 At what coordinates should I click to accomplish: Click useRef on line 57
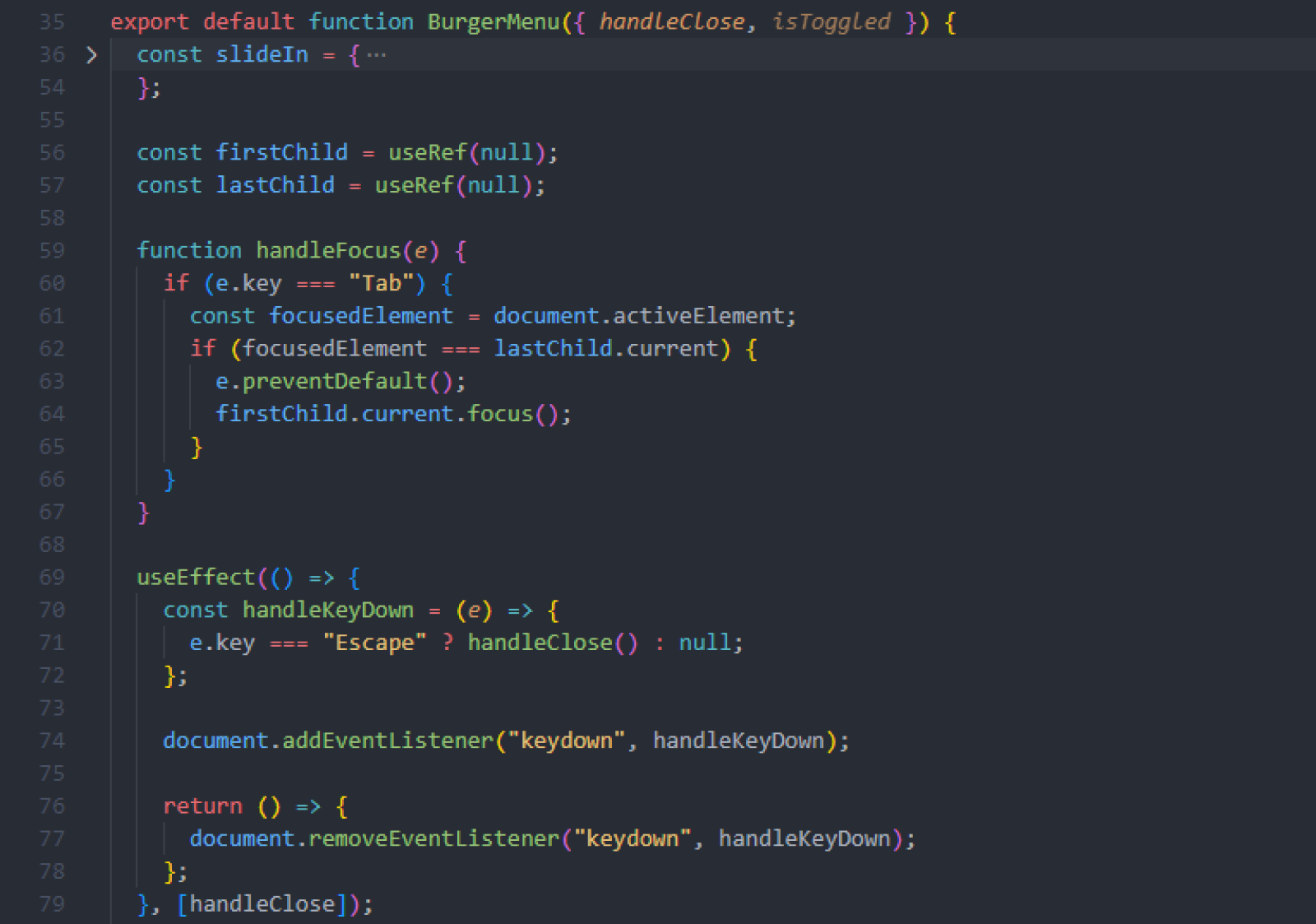click(415, 186)
